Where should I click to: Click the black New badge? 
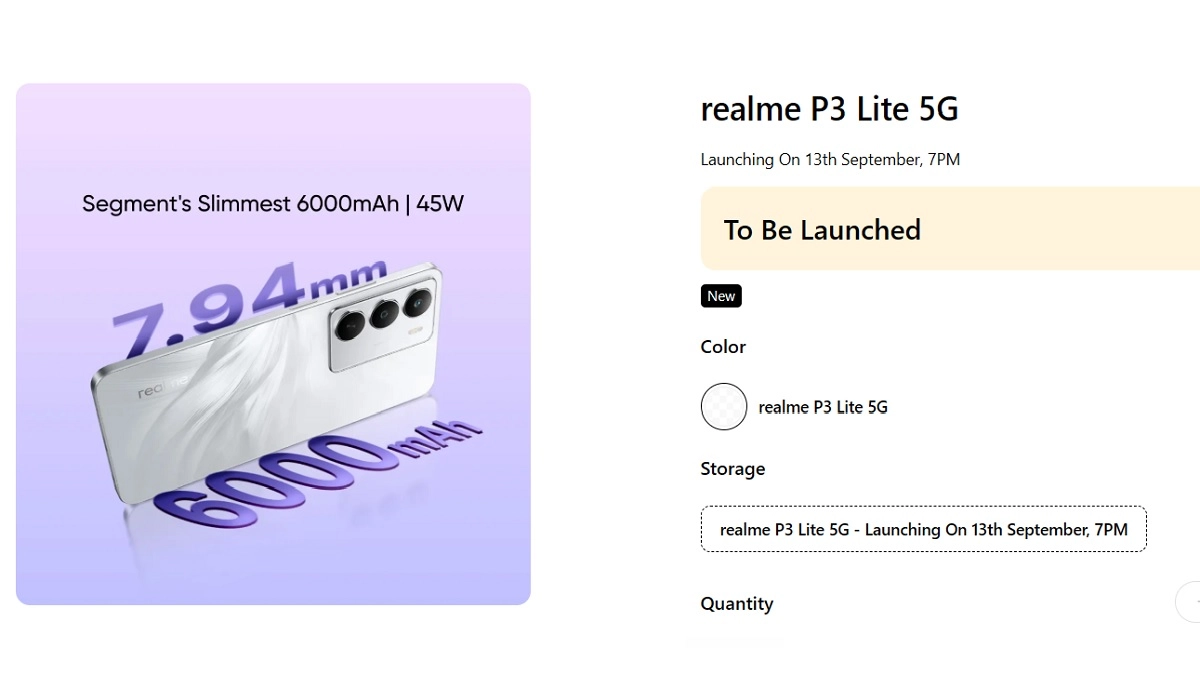[721, 296]
